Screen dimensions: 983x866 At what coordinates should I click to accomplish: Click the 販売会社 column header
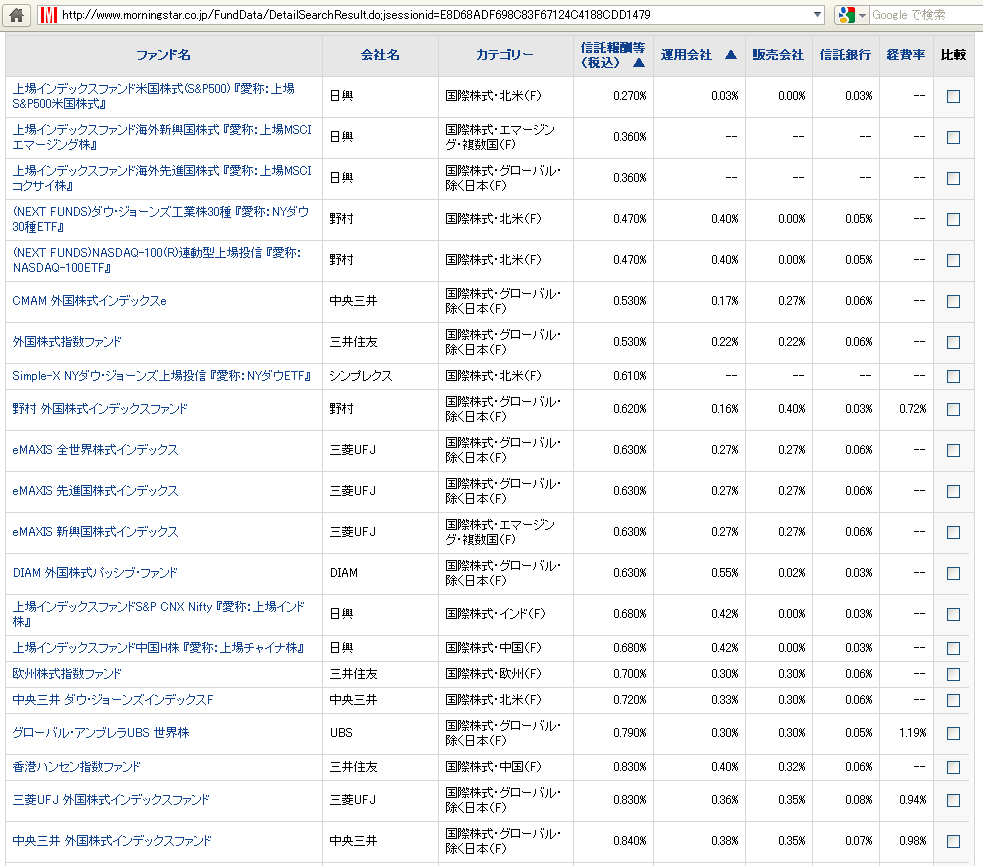click(778, 55)
